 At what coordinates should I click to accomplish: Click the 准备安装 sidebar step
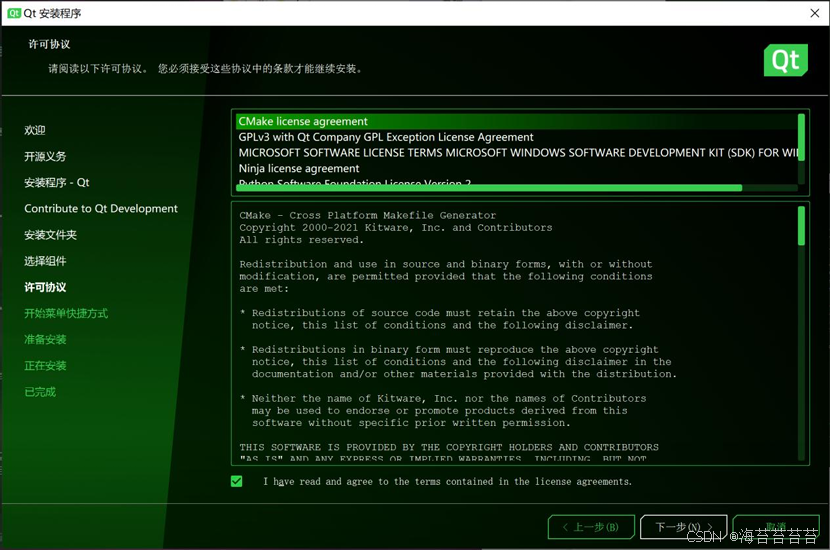tap(45, 339)
